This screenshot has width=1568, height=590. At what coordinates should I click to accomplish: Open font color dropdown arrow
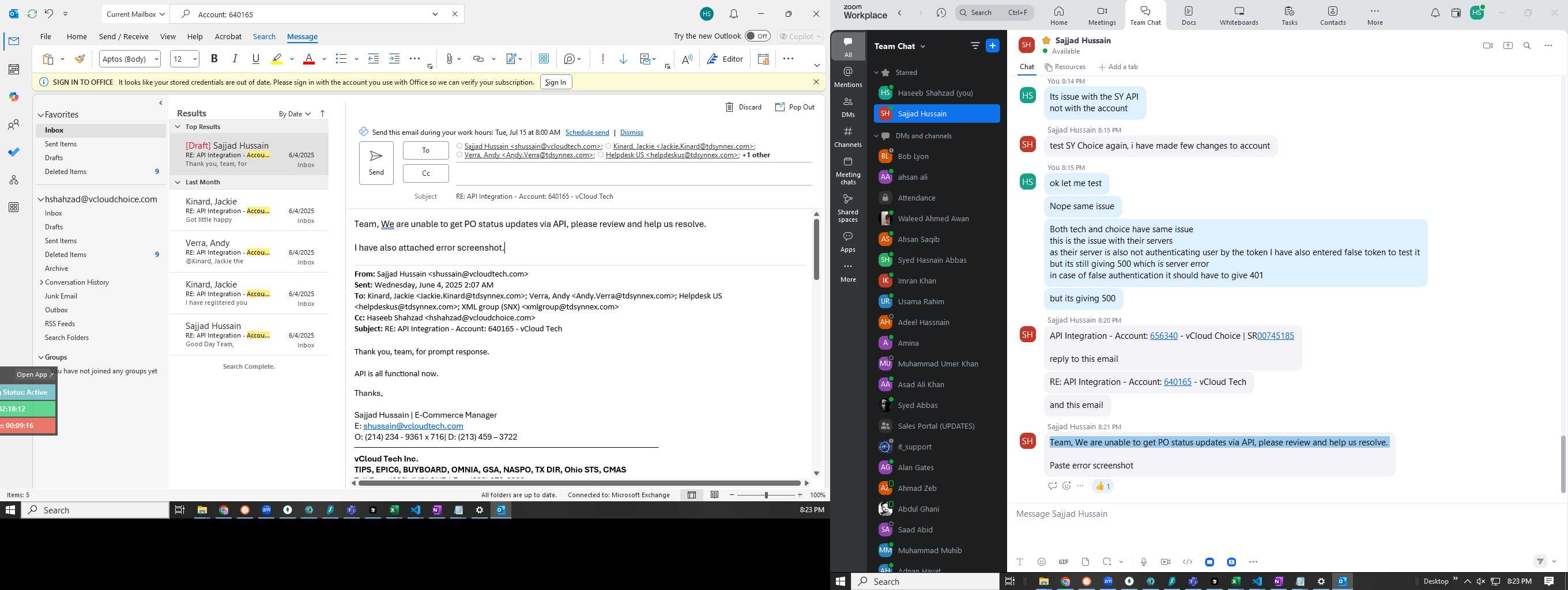[324, 58]
